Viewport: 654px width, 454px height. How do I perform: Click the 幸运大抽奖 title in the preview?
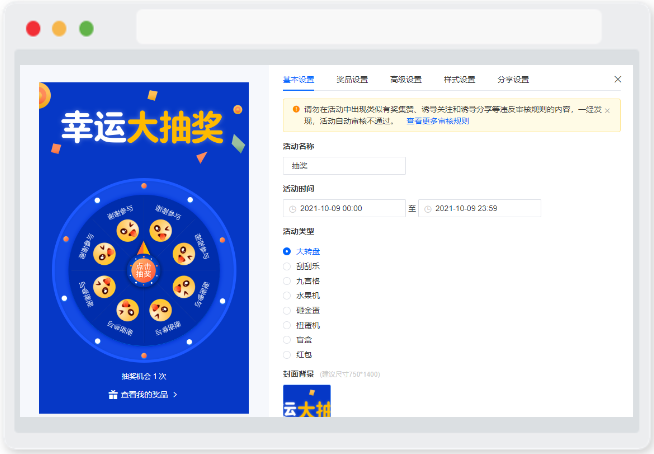click(142, 127)
